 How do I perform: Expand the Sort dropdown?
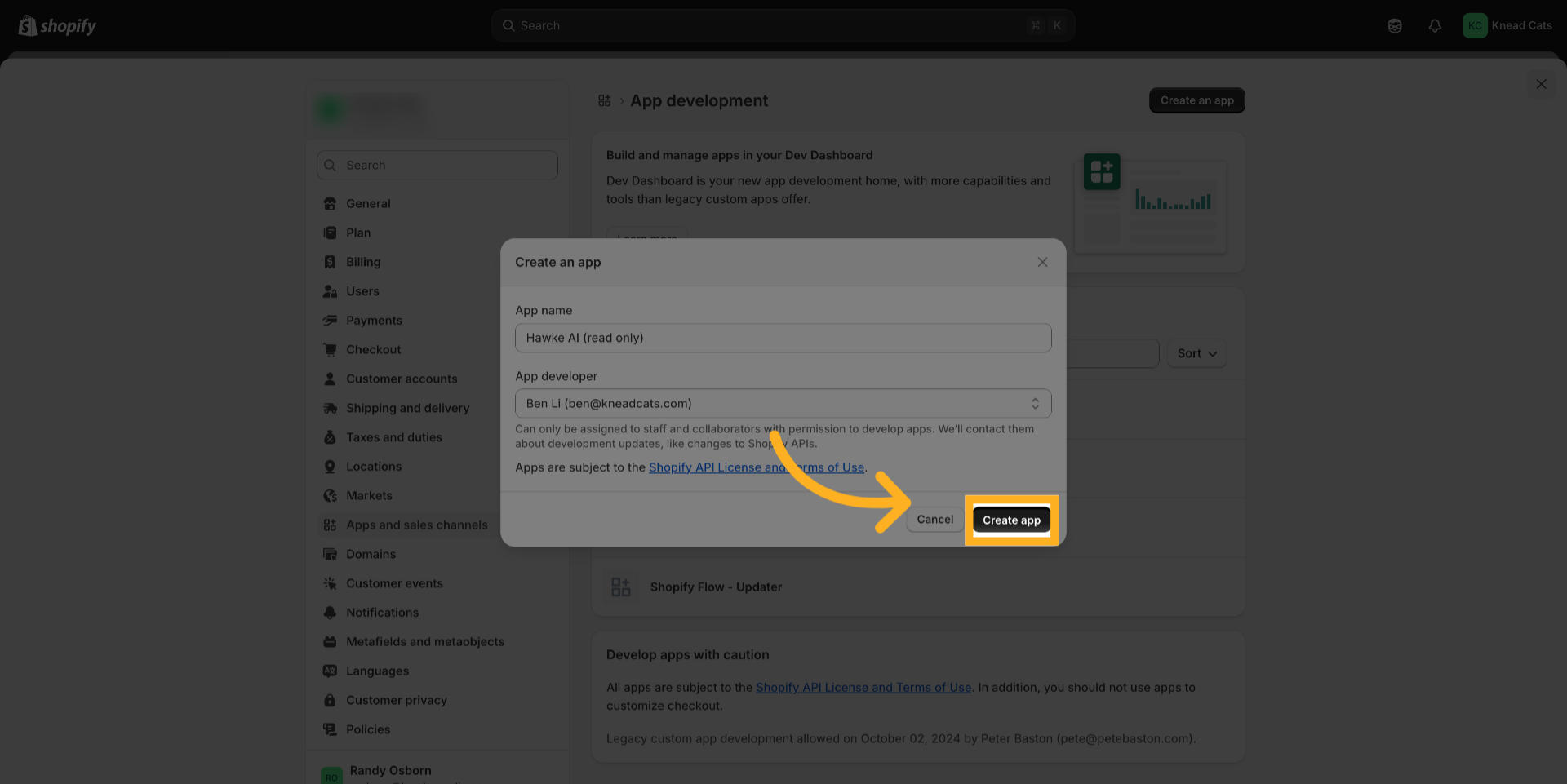click(1196, 353)
